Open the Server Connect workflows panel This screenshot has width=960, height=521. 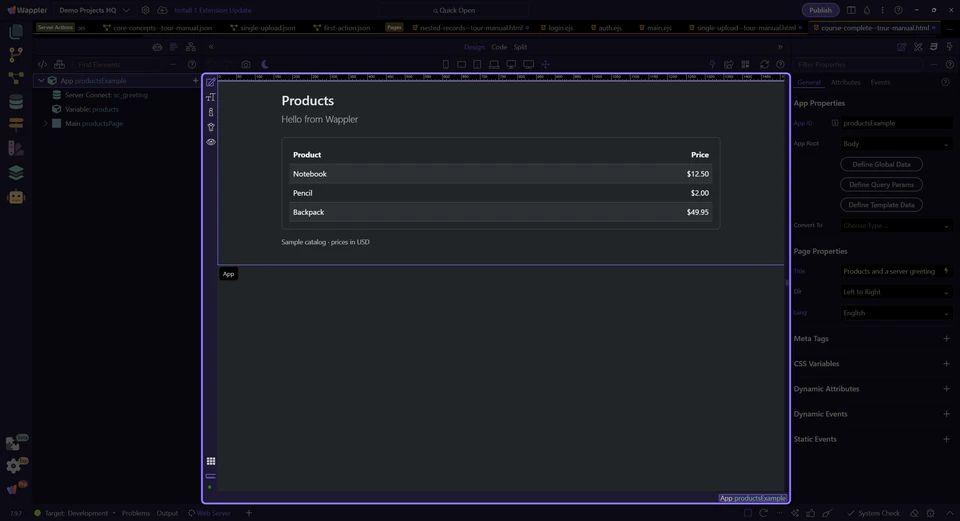click(16, 78)
